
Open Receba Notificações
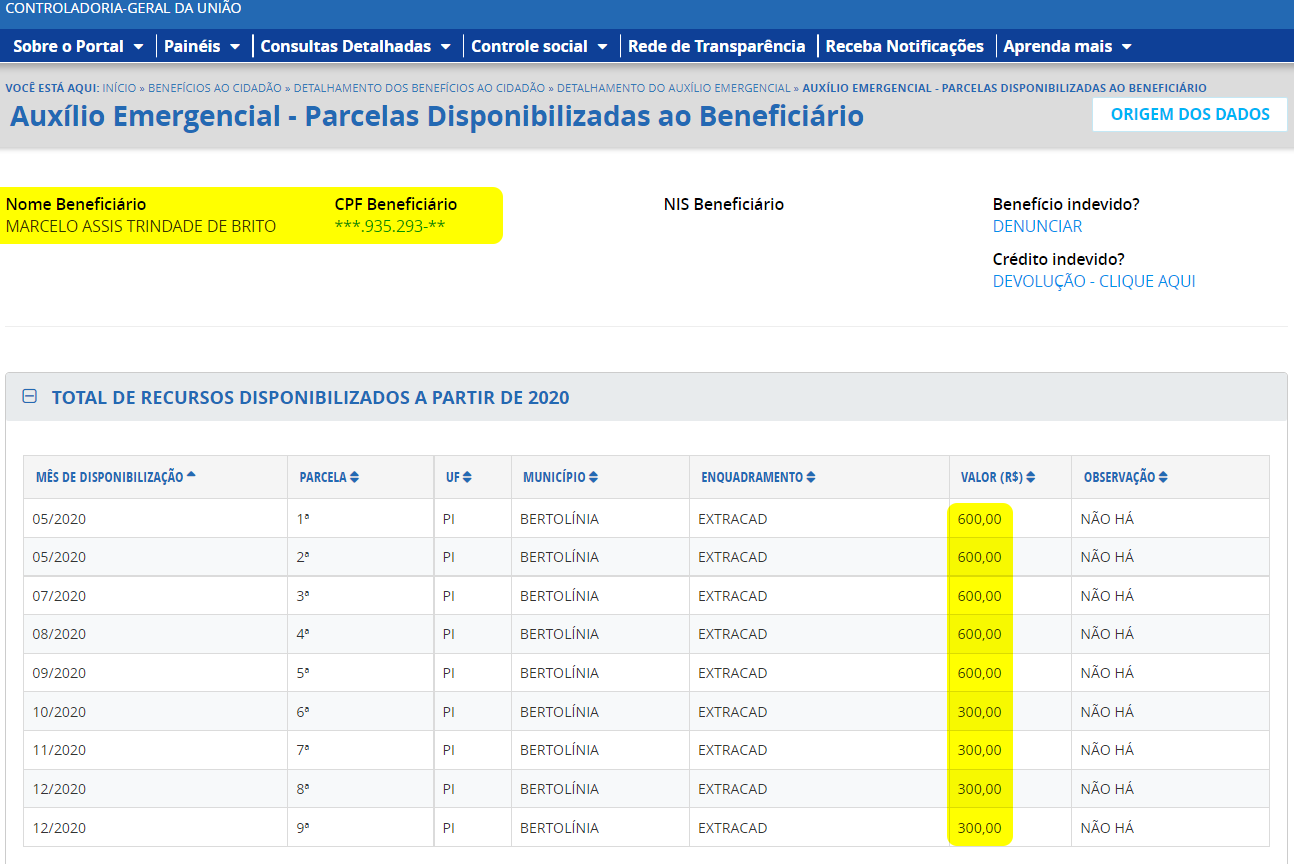coord(905,46)
